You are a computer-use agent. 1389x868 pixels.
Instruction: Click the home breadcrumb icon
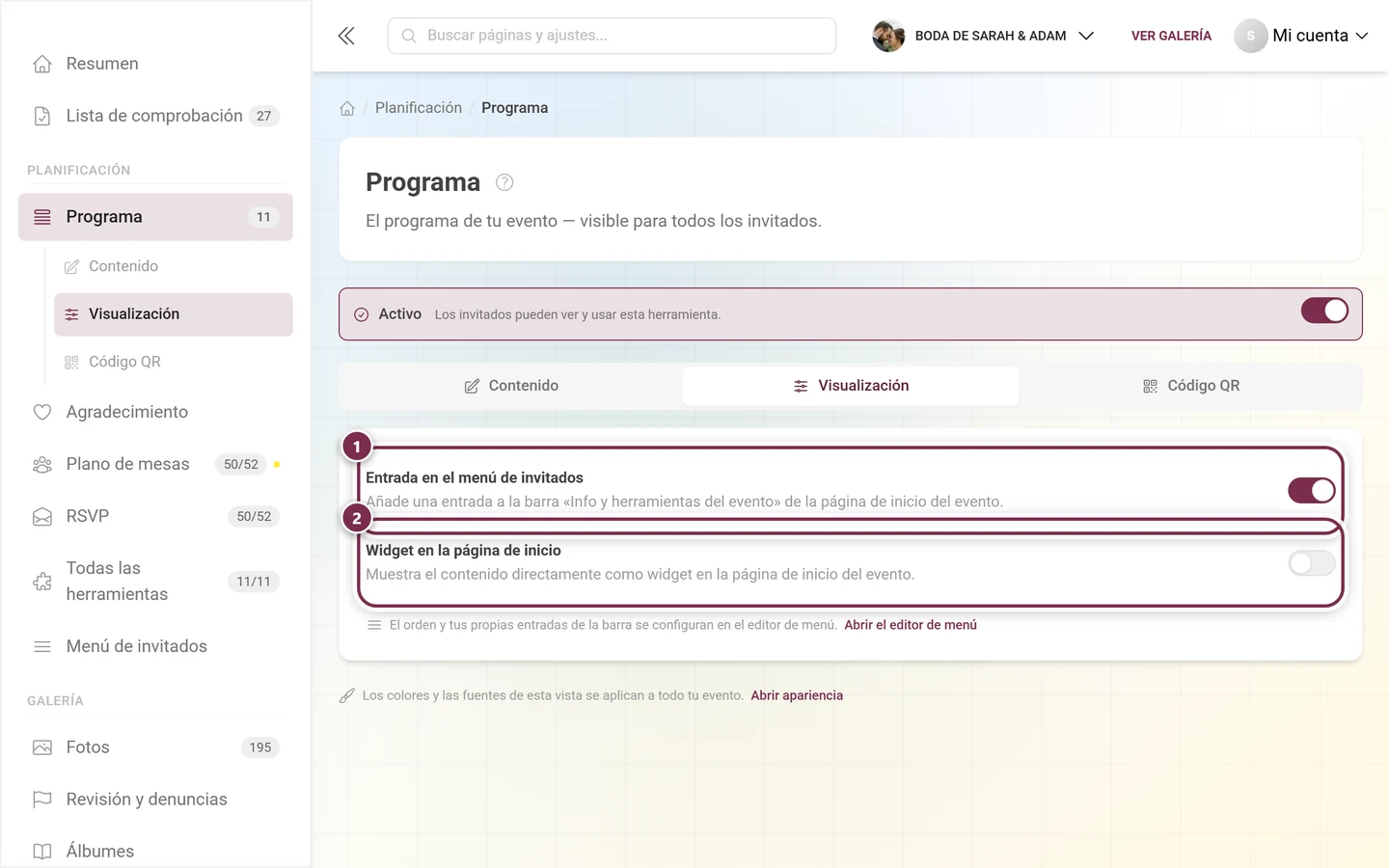point(347,108)
